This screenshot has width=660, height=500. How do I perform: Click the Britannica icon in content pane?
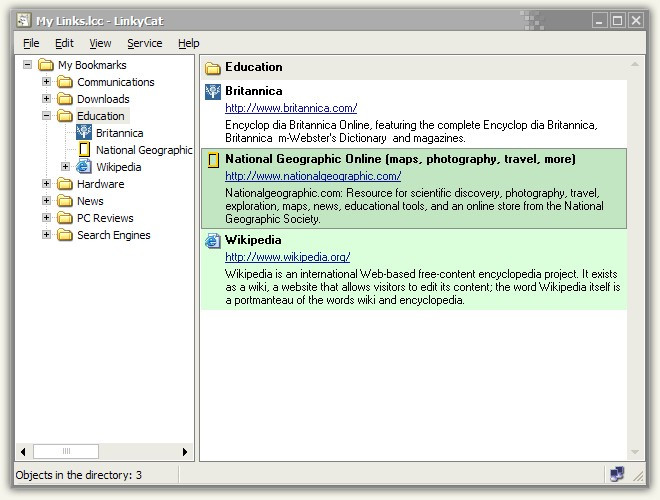pyautogui.click(x=213, y=92)
